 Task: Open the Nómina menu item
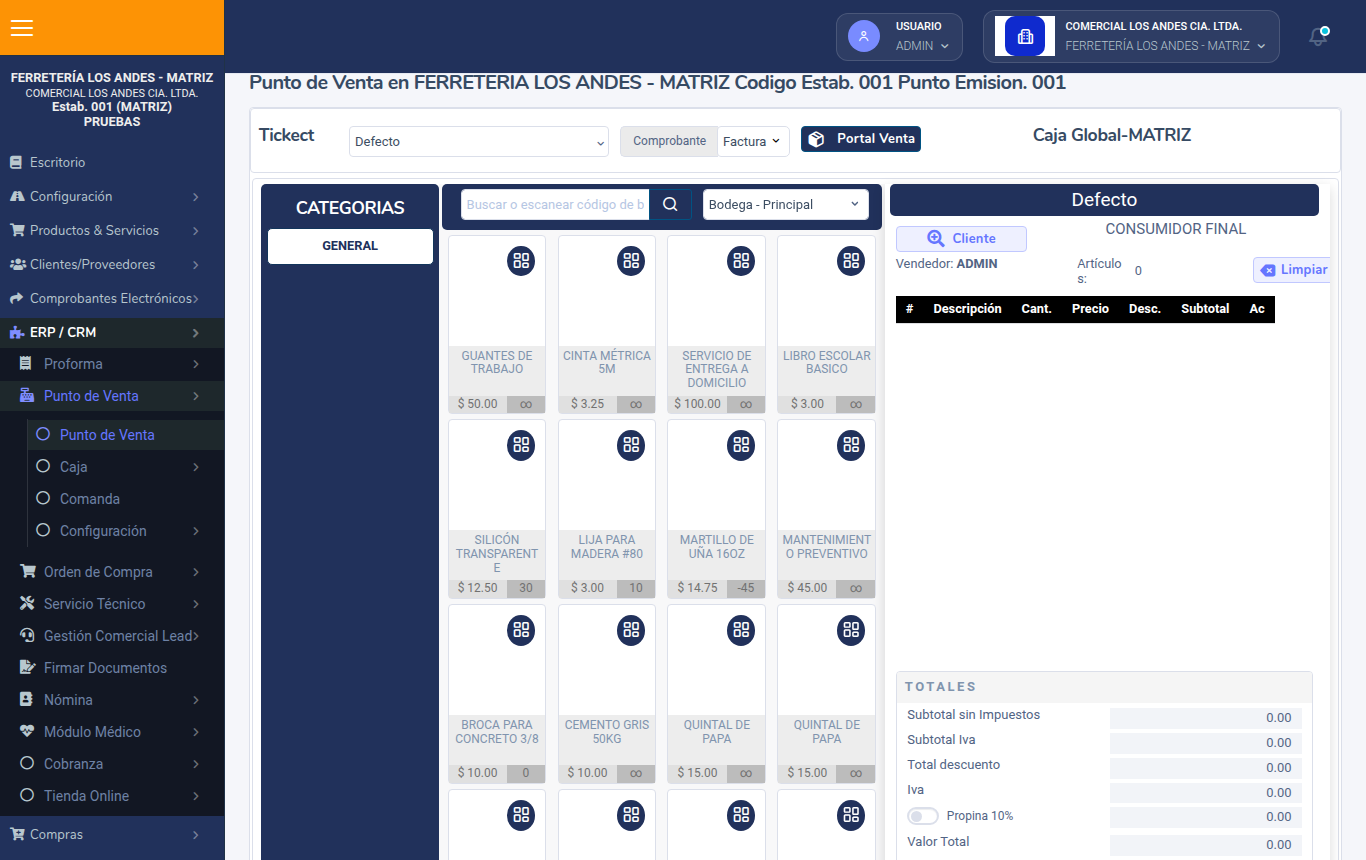(112, 700)
